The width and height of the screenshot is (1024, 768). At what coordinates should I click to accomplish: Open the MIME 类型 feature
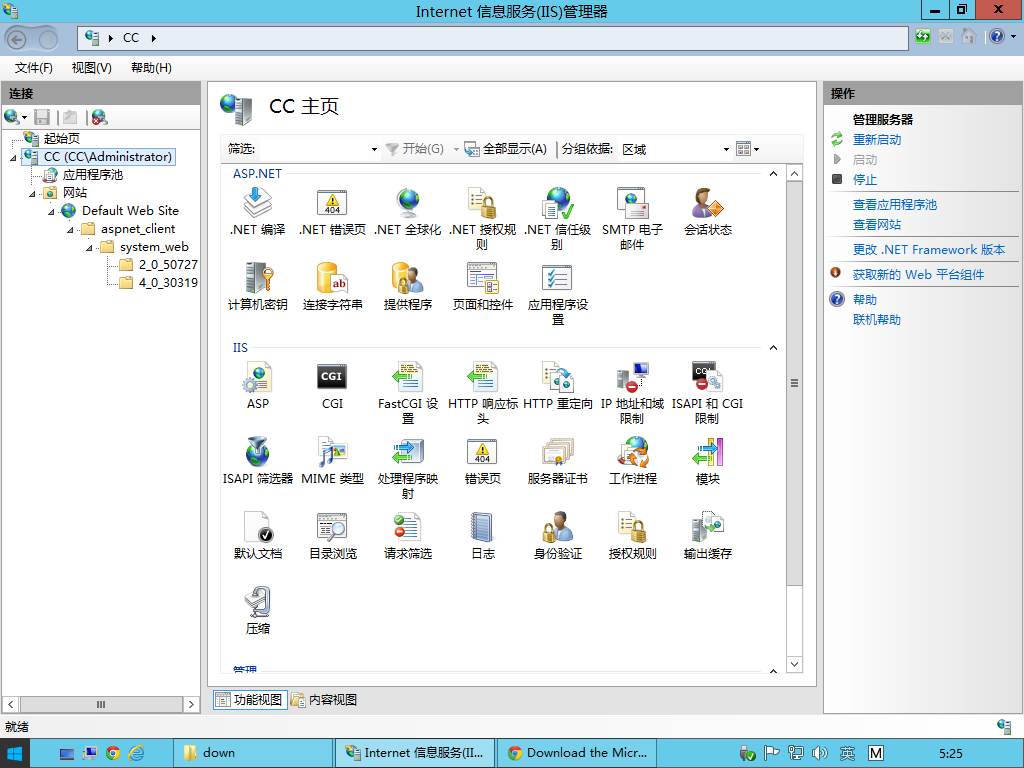click(332, 461)
